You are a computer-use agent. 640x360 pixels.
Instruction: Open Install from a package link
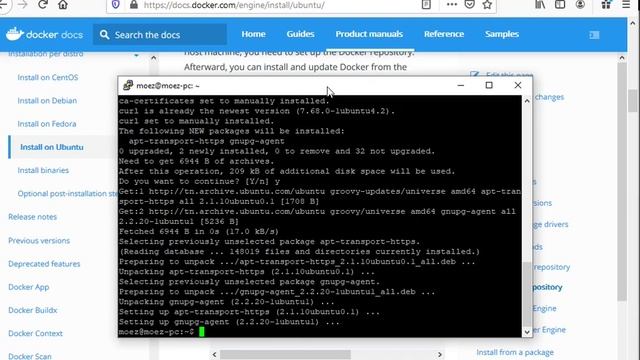pyautogui.click(x=515, y=352)
